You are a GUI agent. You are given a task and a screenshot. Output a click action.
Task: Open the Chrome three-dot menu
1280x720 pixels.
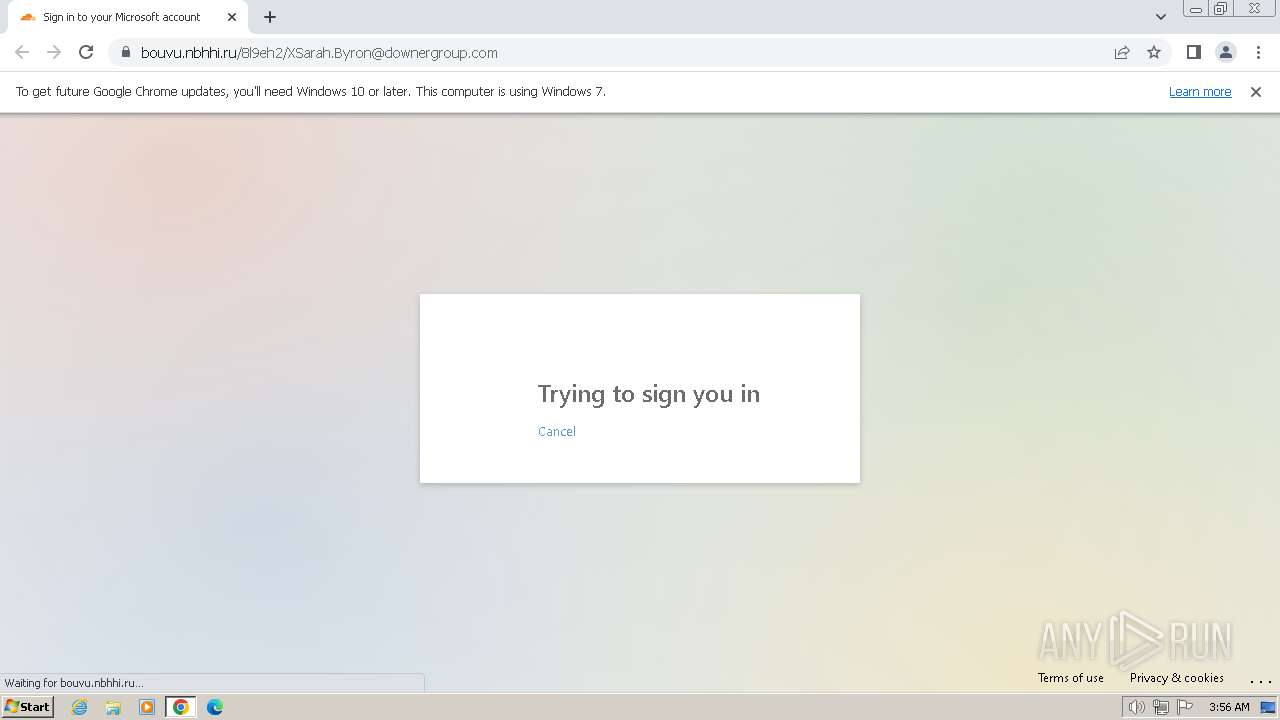click(1258, 53)
